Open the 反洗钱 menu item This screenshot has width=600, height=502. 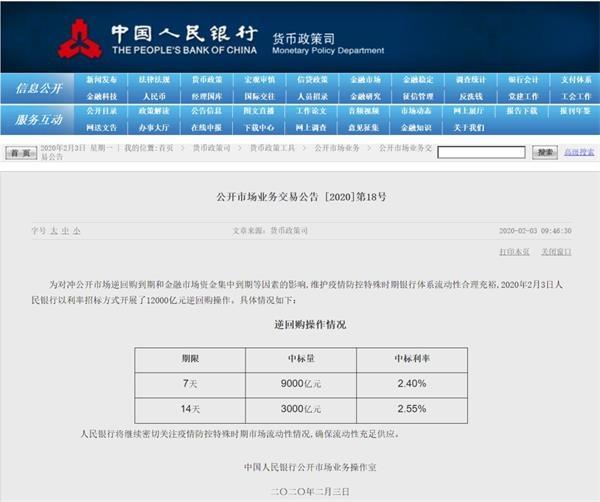point(471,96)
